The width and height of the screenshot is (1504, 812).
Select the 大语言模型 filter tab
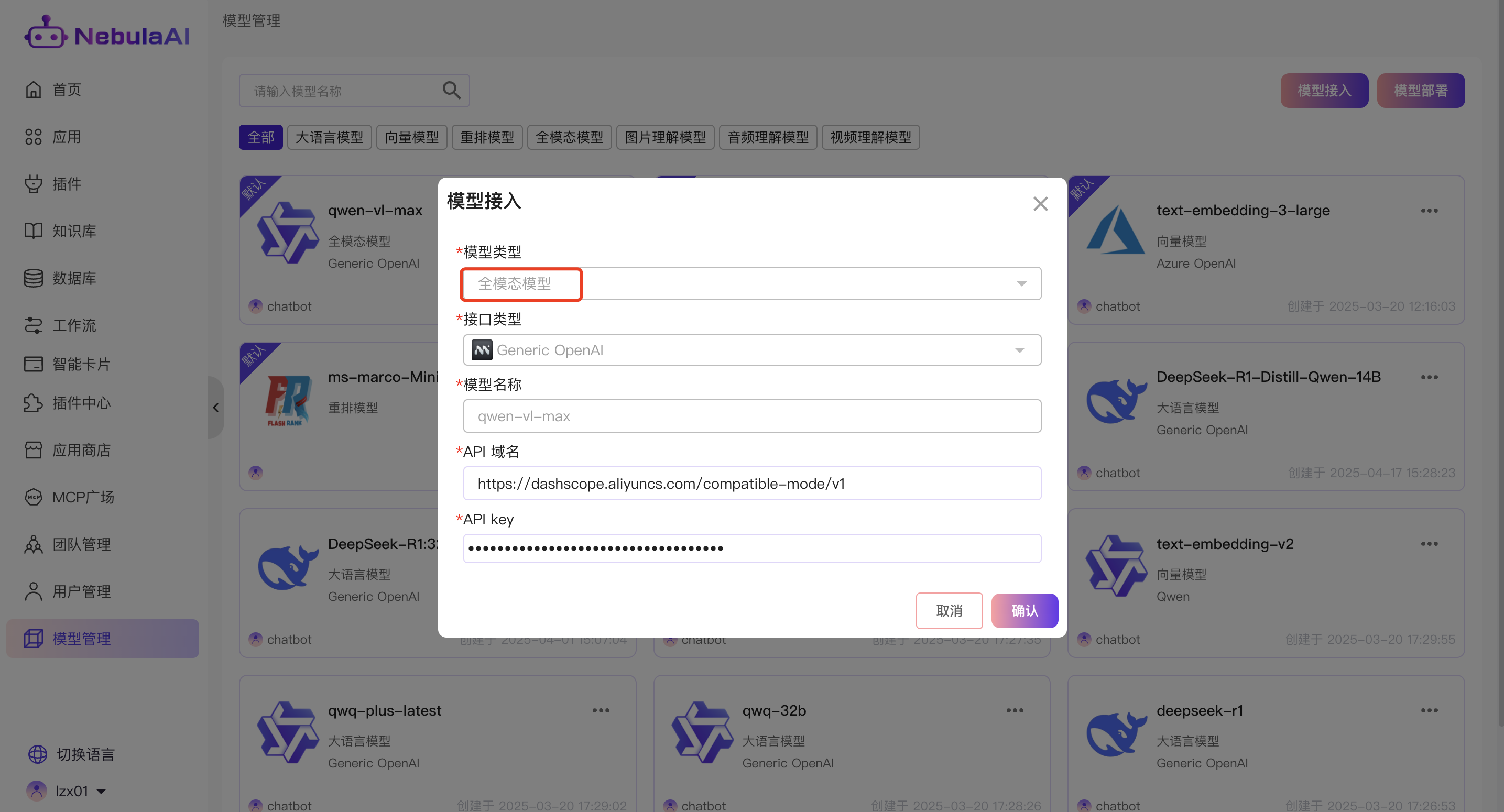coord(329,138)
